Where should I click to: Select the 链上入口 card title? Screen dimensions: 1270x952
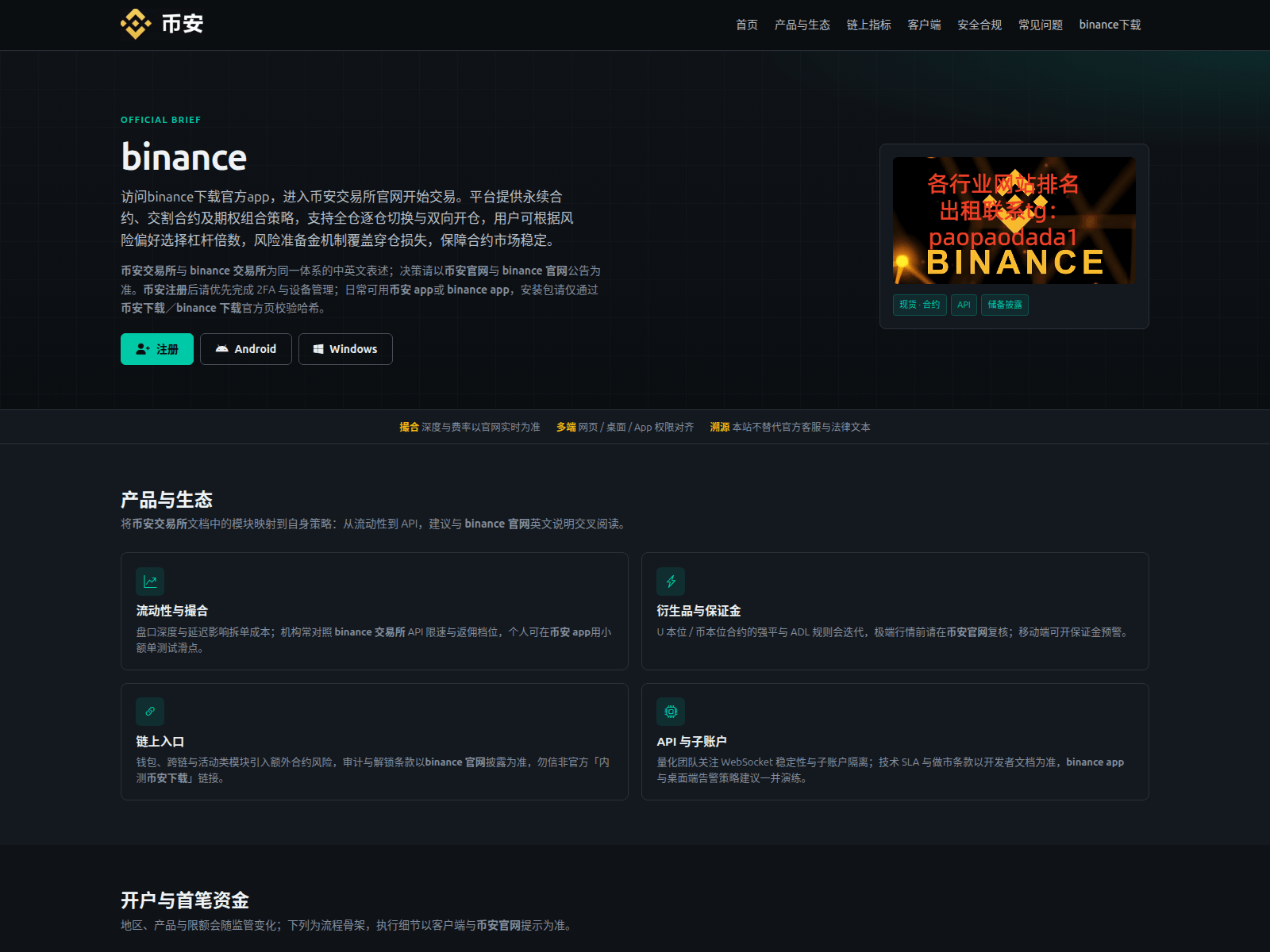[x=160, y=741]
